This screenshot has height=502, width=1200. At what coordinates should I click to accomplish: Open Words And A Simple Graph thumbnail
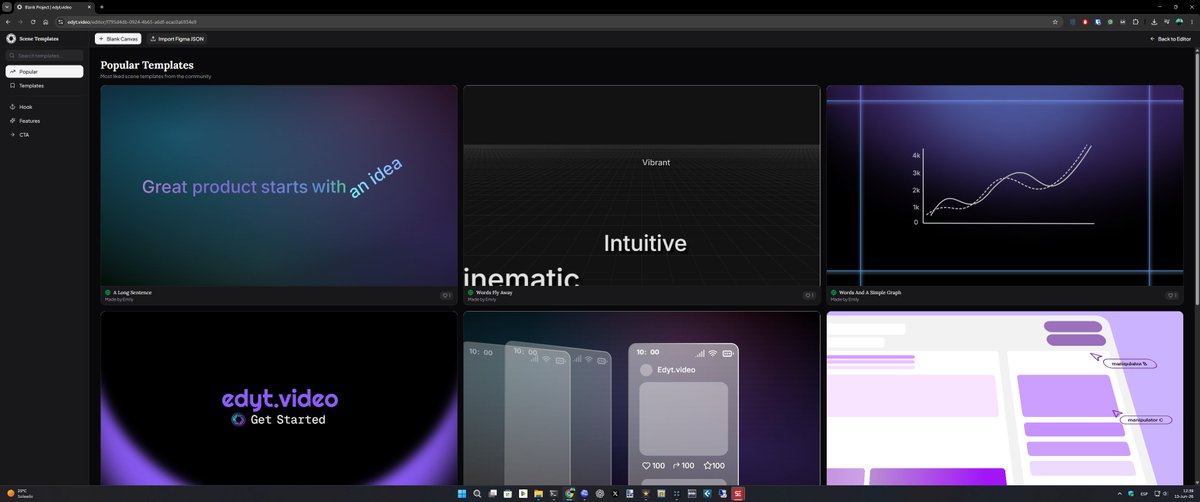(1004, 185)
